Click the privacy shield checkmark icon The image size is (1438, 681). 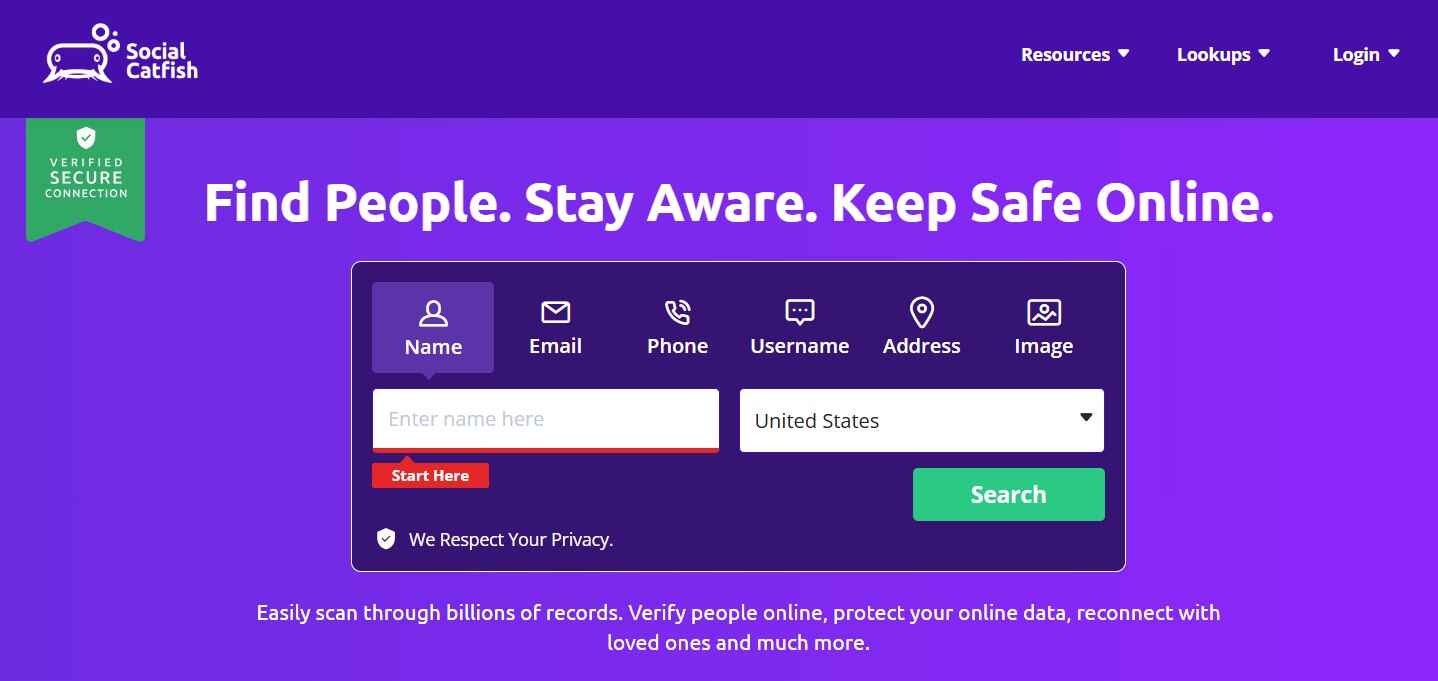tap(386, 539)
